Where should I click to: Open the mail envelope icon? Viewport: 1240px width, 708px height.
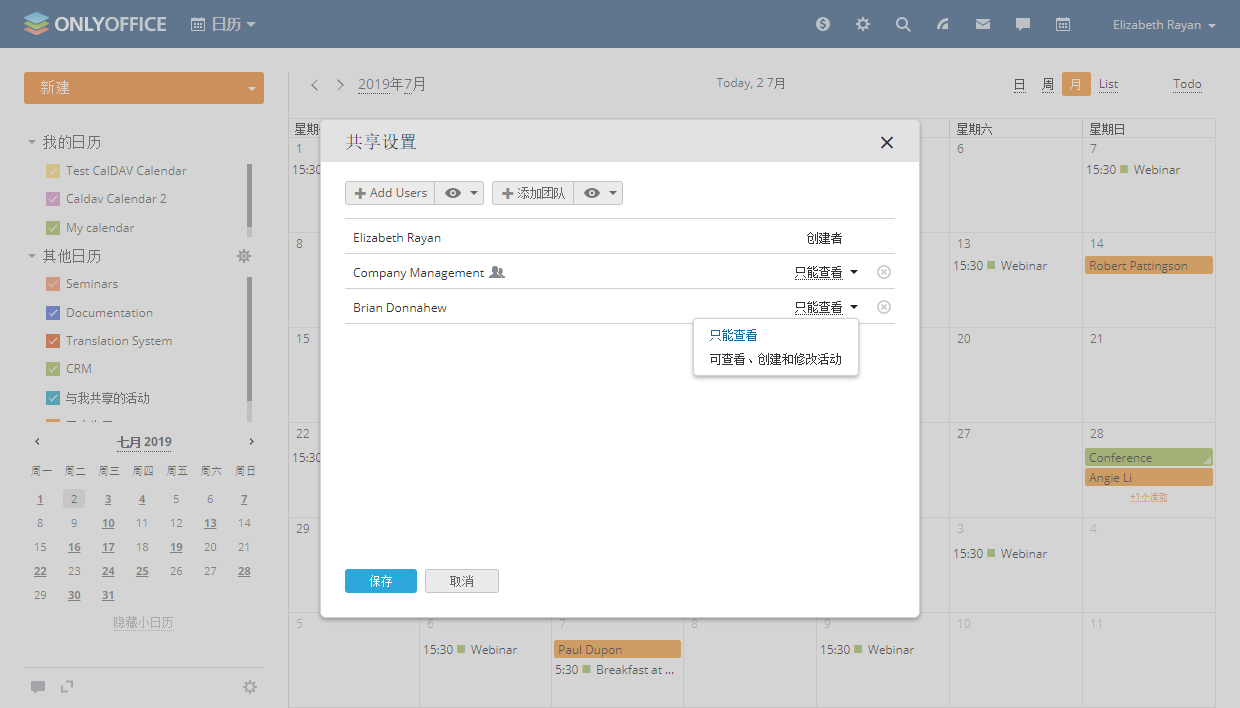pyautogui.click(x=983, y=24)
